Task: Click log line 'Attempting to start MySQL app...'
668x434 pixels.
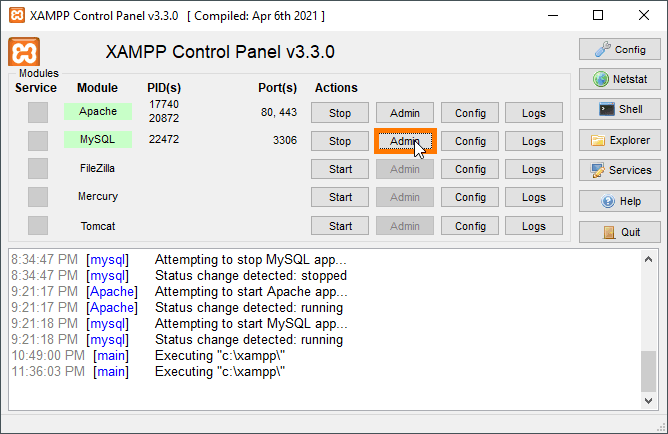Action: coord(251,323)
